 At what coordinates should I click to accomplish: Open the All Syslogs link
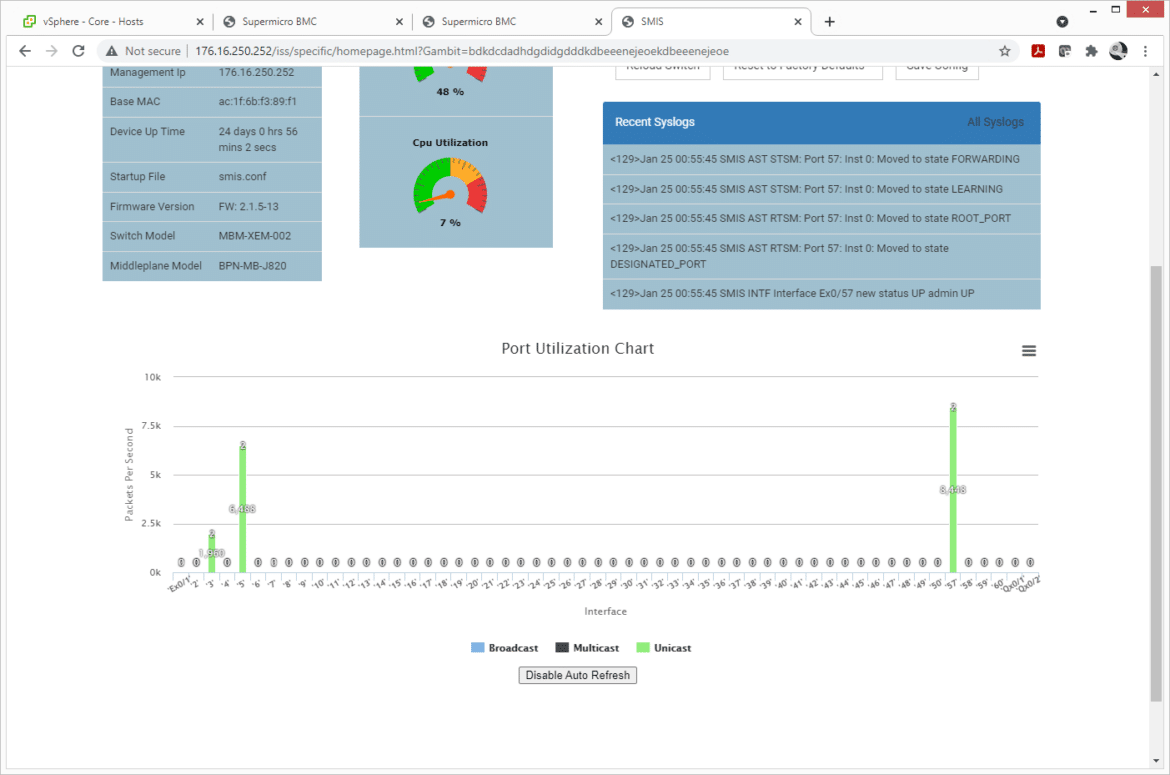995,122
